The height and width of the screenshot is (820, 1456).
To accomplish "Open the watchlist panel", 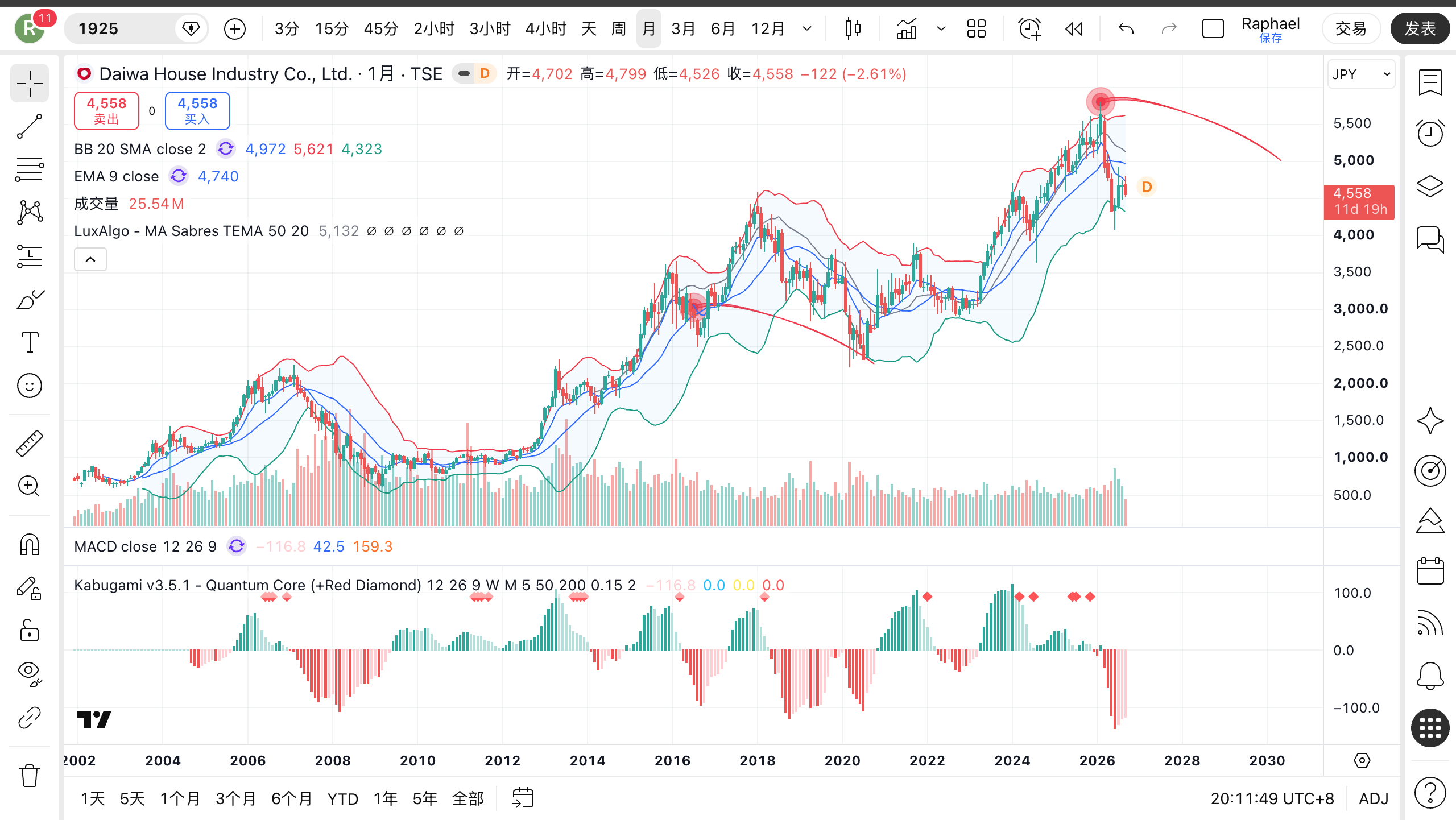I will point(1430,83).
